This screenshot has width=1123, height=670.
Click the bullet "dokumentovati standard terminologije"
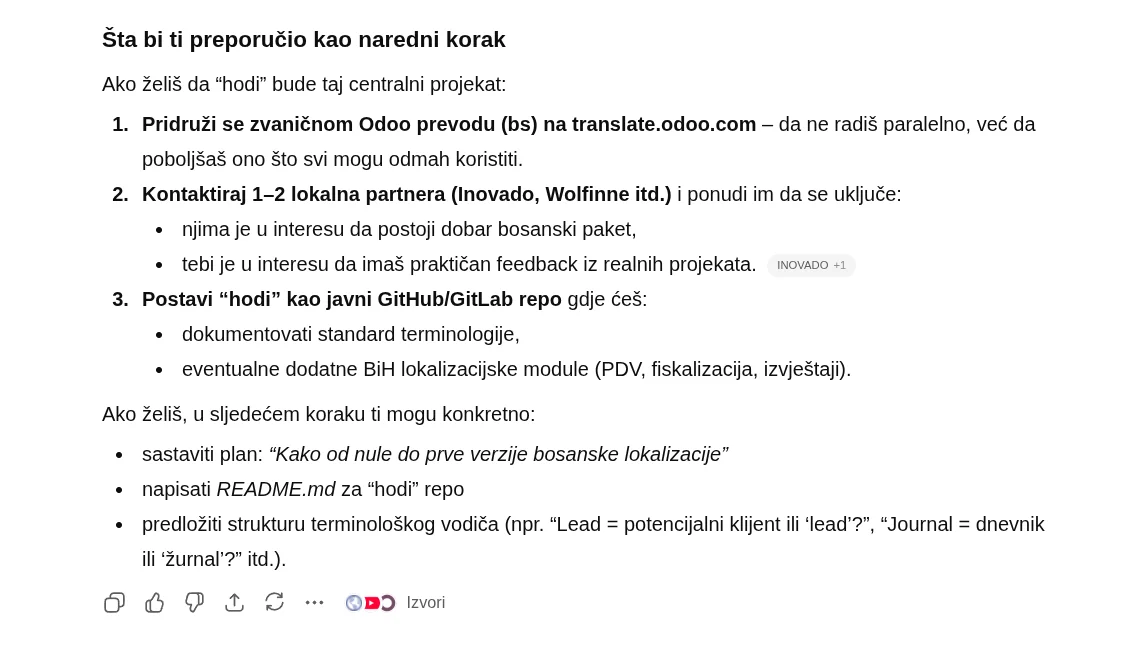[351, 334]
